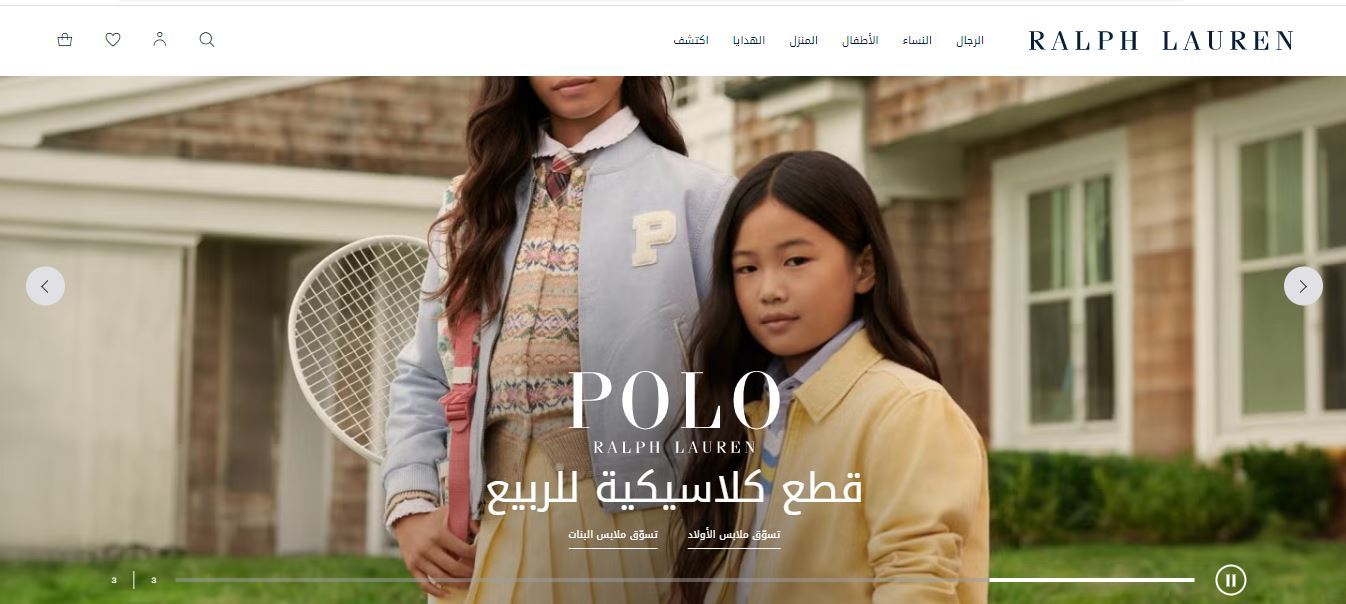1346x604 pixels.
Task: Advance to next carousel slide
Action: tap(1303, 286)
